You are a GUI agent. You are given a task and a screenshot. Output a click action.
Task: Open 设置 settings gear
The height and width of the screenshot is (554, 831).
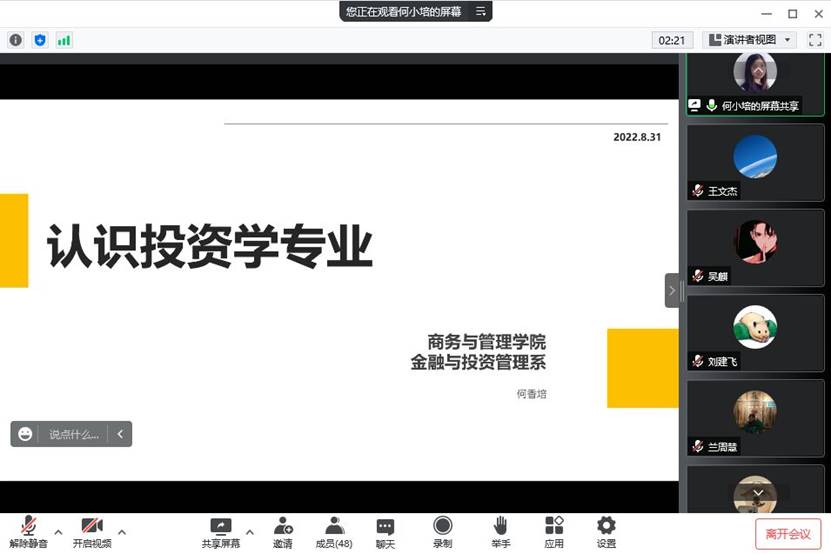(x=606, y=532)
